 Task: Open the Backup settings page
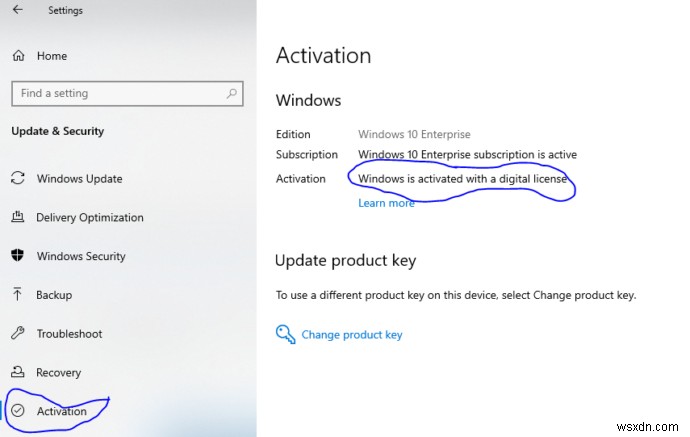[x=54, y=295]
